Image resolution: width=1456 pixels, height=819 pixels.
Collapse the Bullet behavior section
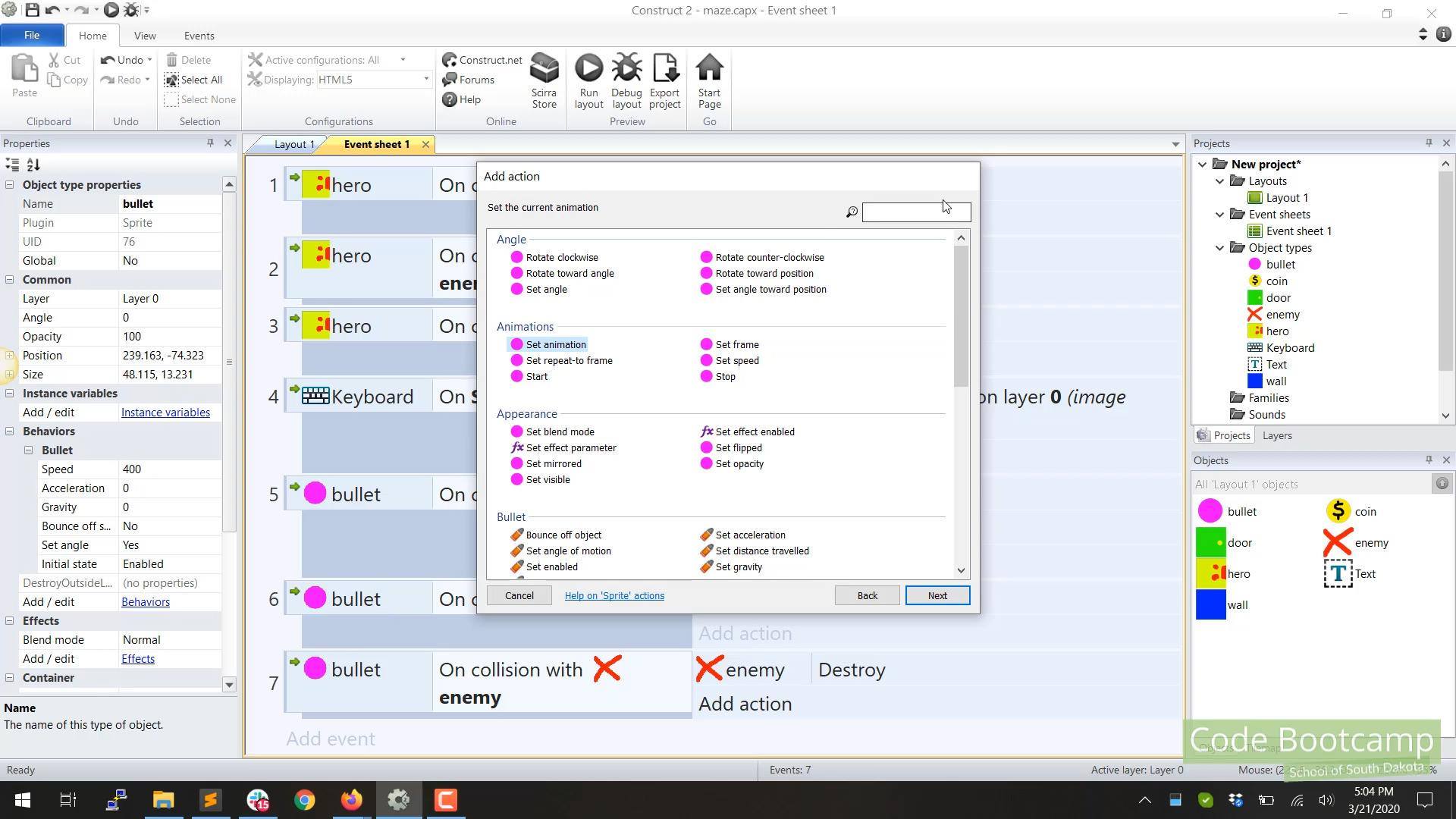click(28, 450)
